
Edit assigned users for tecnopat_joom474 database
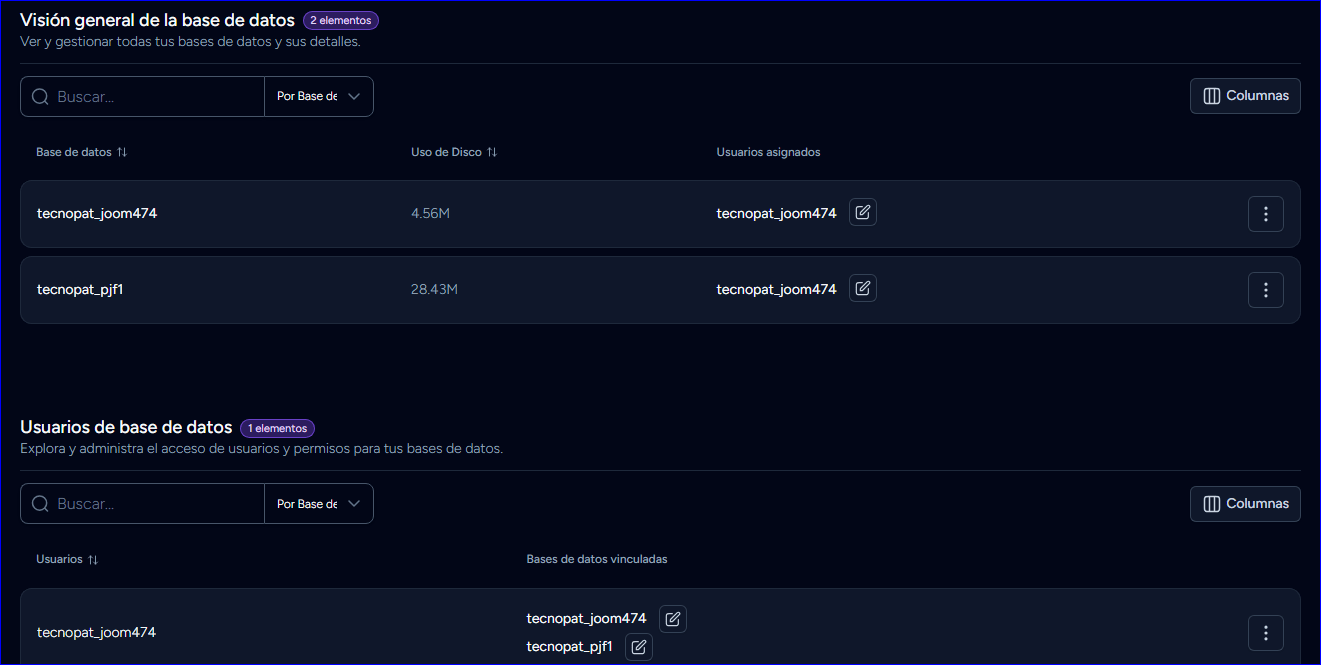[863, 213]
